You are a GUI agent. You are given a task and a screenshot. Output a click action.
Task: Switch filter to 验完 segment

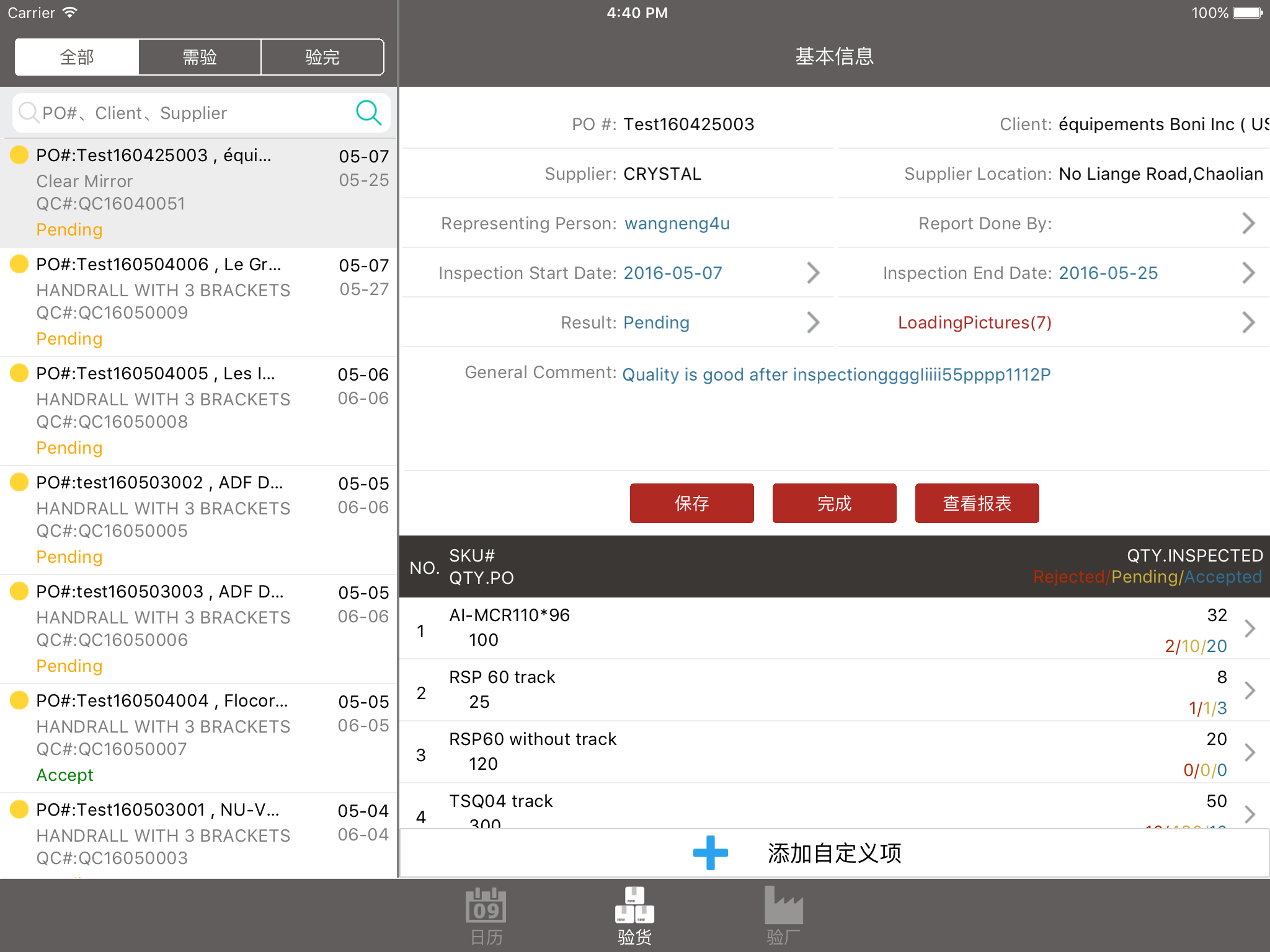[x=322, y=57]
